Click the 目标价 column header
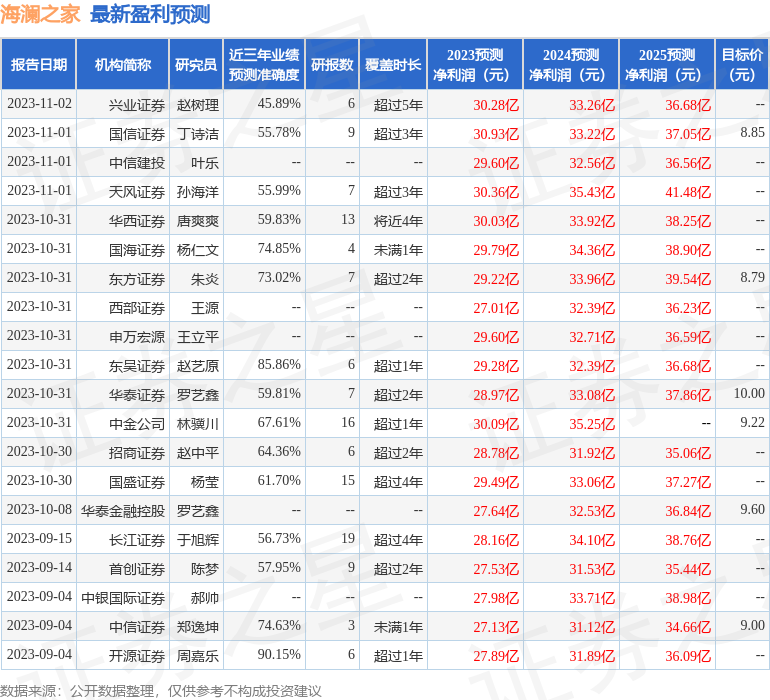Screen dimensions: 770x700 [742, 65]
